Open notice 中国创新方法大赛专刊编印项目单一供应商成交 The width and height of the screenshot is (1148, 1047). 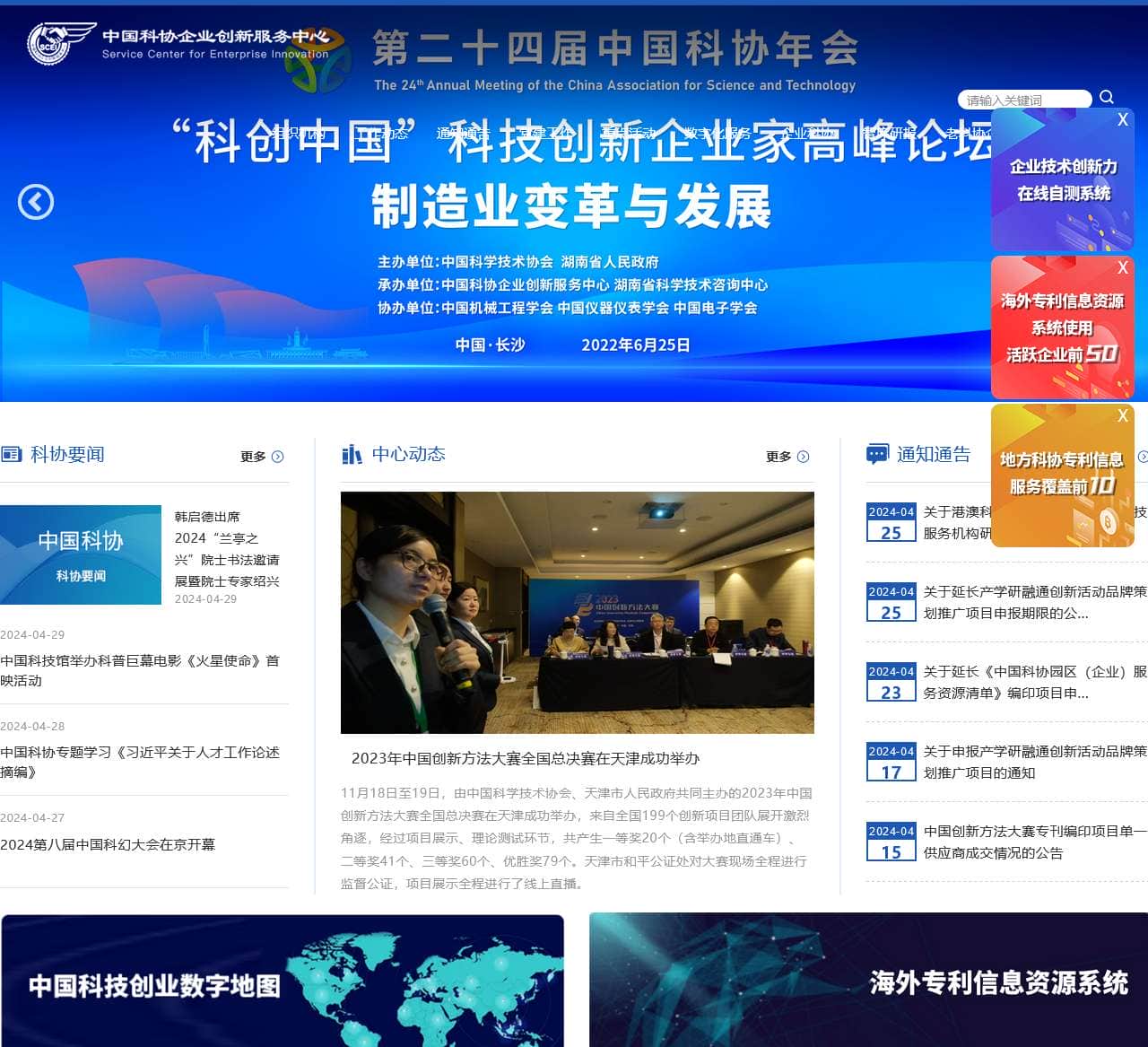[1035, 842]
